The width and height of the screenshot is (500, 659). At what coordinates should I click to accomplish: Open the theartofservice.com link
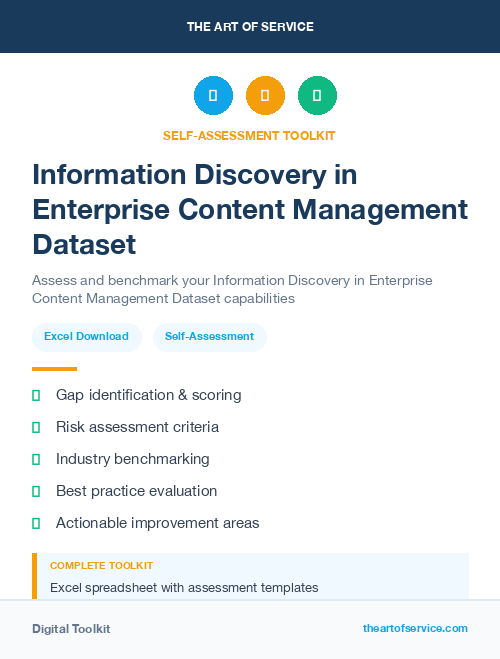(415, 628)
